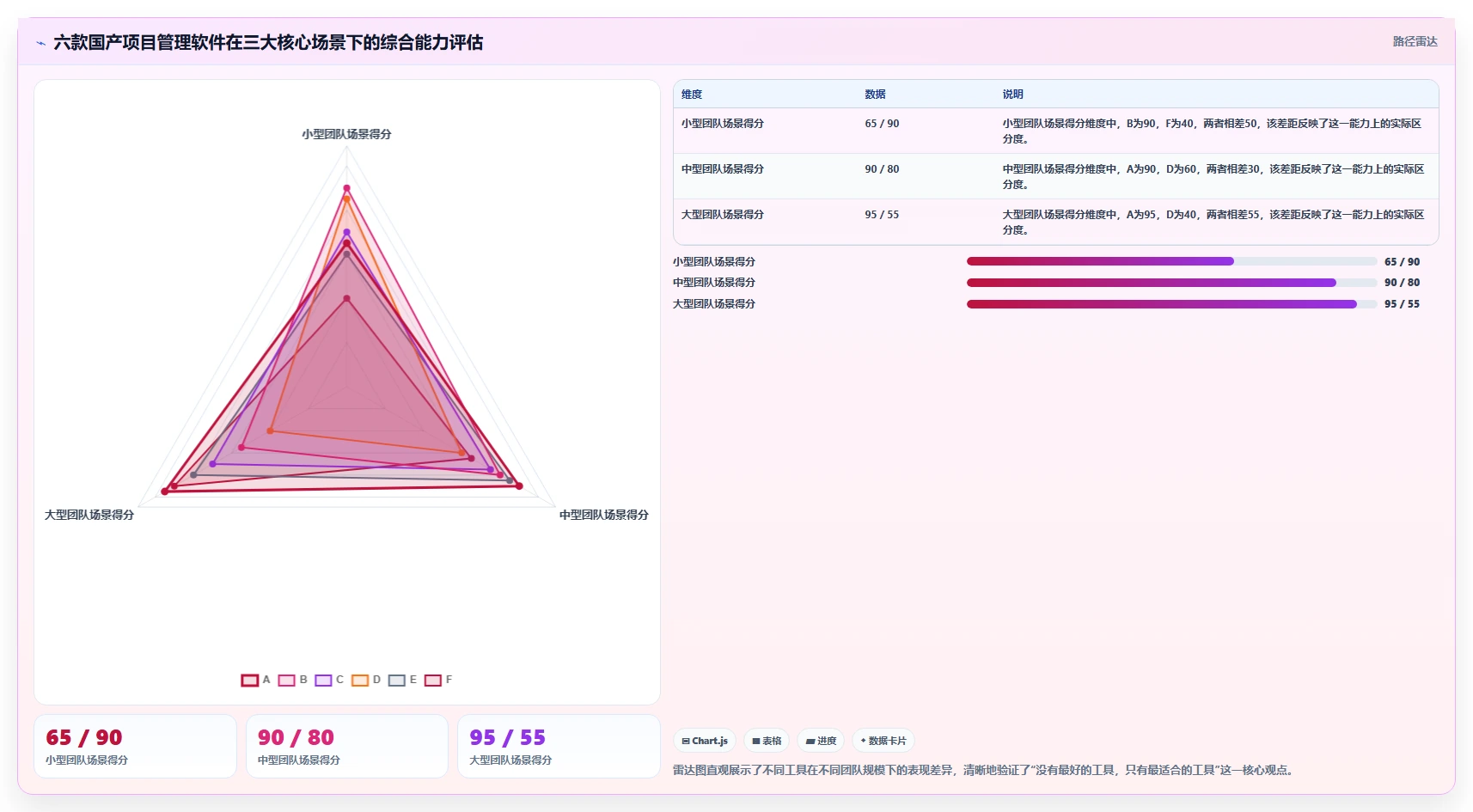Click the 路径雷达 label
This screenshot has width=1473, height=812.
click(1415, 41)
